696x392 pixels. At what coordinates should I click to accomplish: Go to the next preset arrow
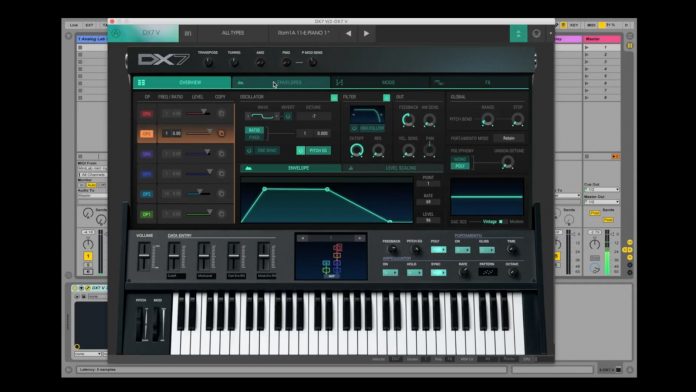coord(366,33)
